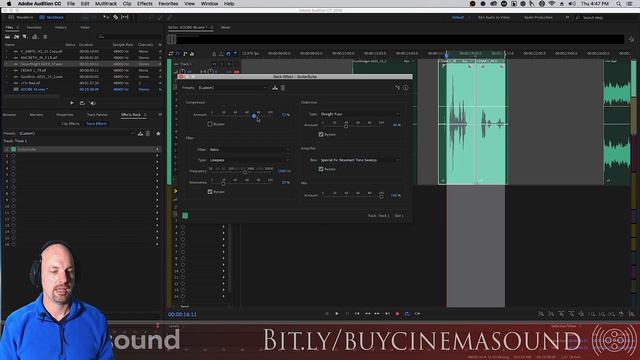This screenshot has width=640, height=360.
Task: Click Move Playhead to Next in transport
Action: pos(387,313)
